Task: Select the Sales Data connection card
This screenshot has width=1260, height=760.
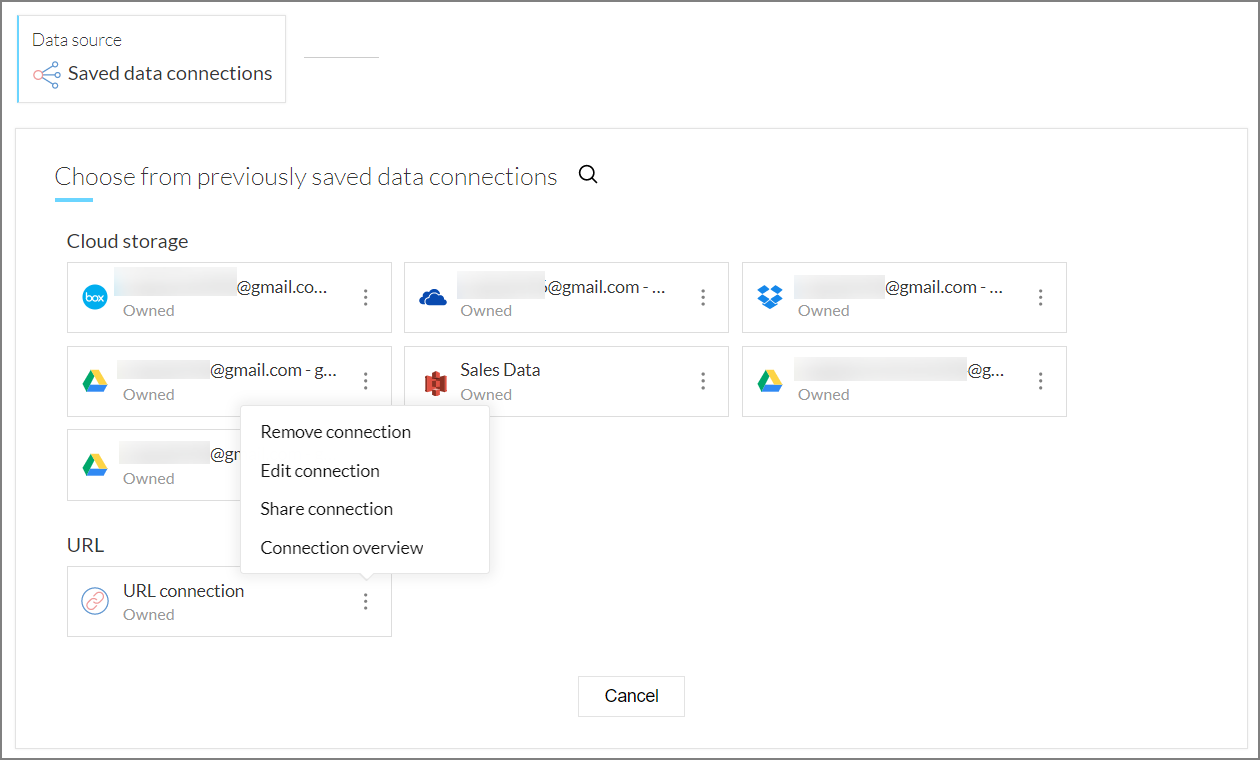Action: click(560, 381)
